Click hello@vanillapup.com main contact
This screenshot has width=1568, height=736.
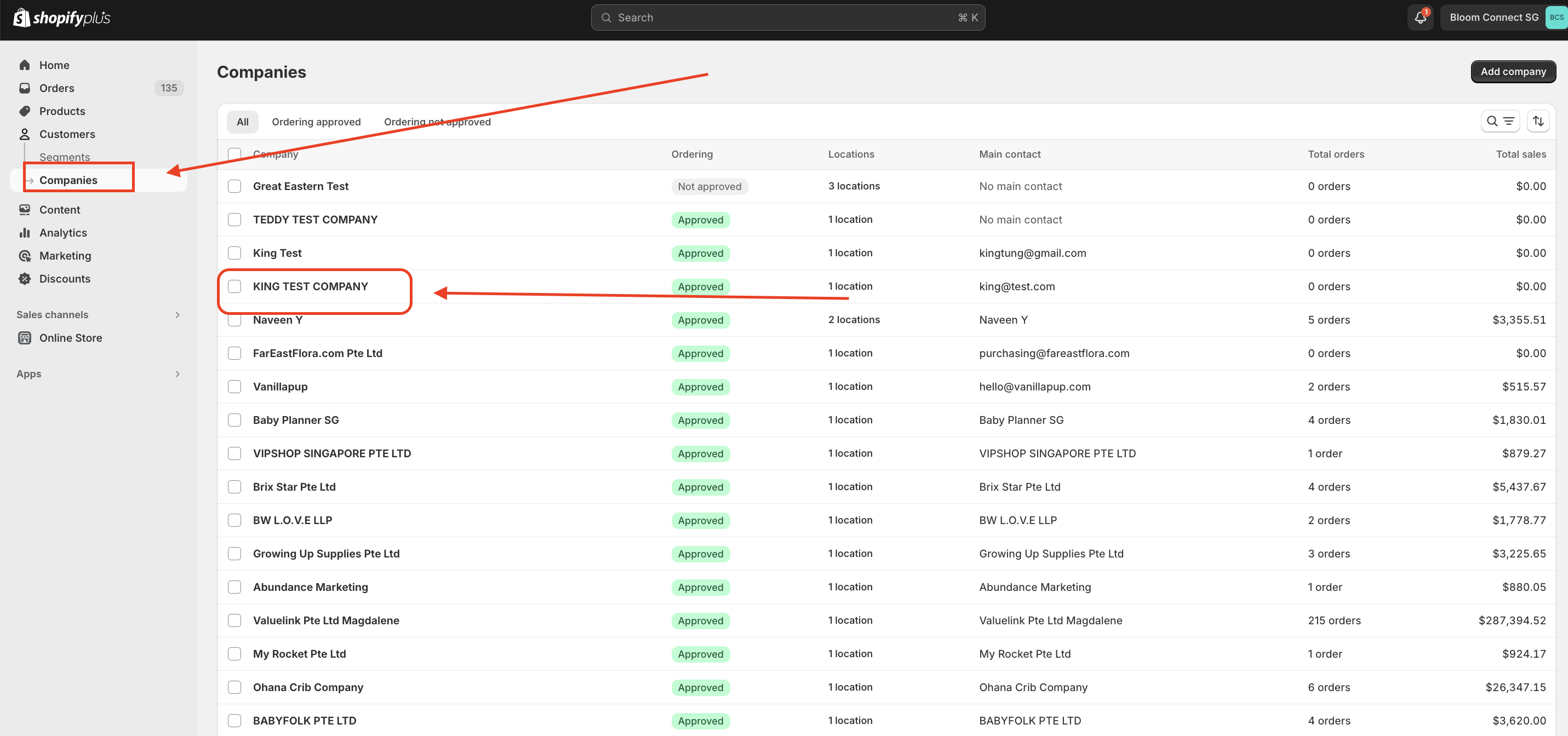(1035, 387)
